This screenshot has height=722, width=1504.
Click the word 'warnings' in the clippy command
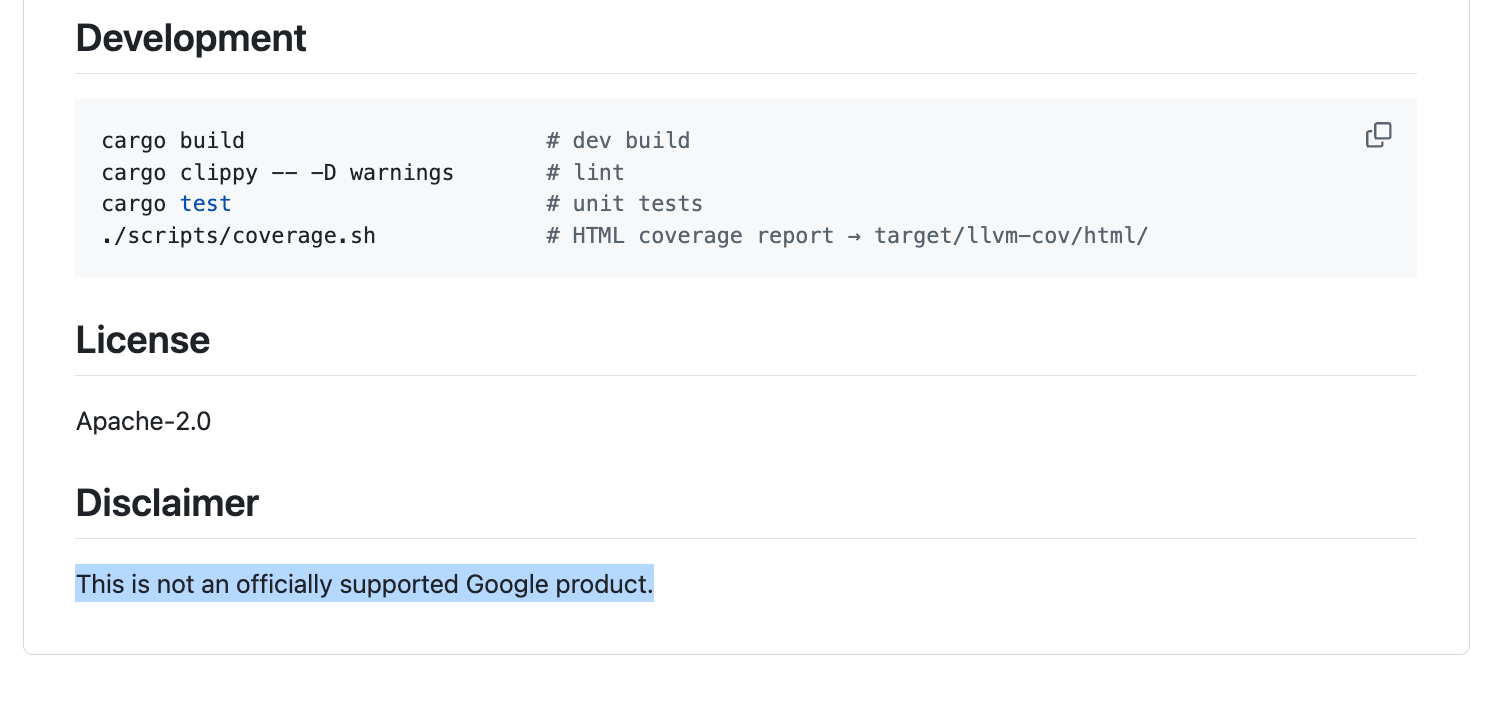[401, 173]
